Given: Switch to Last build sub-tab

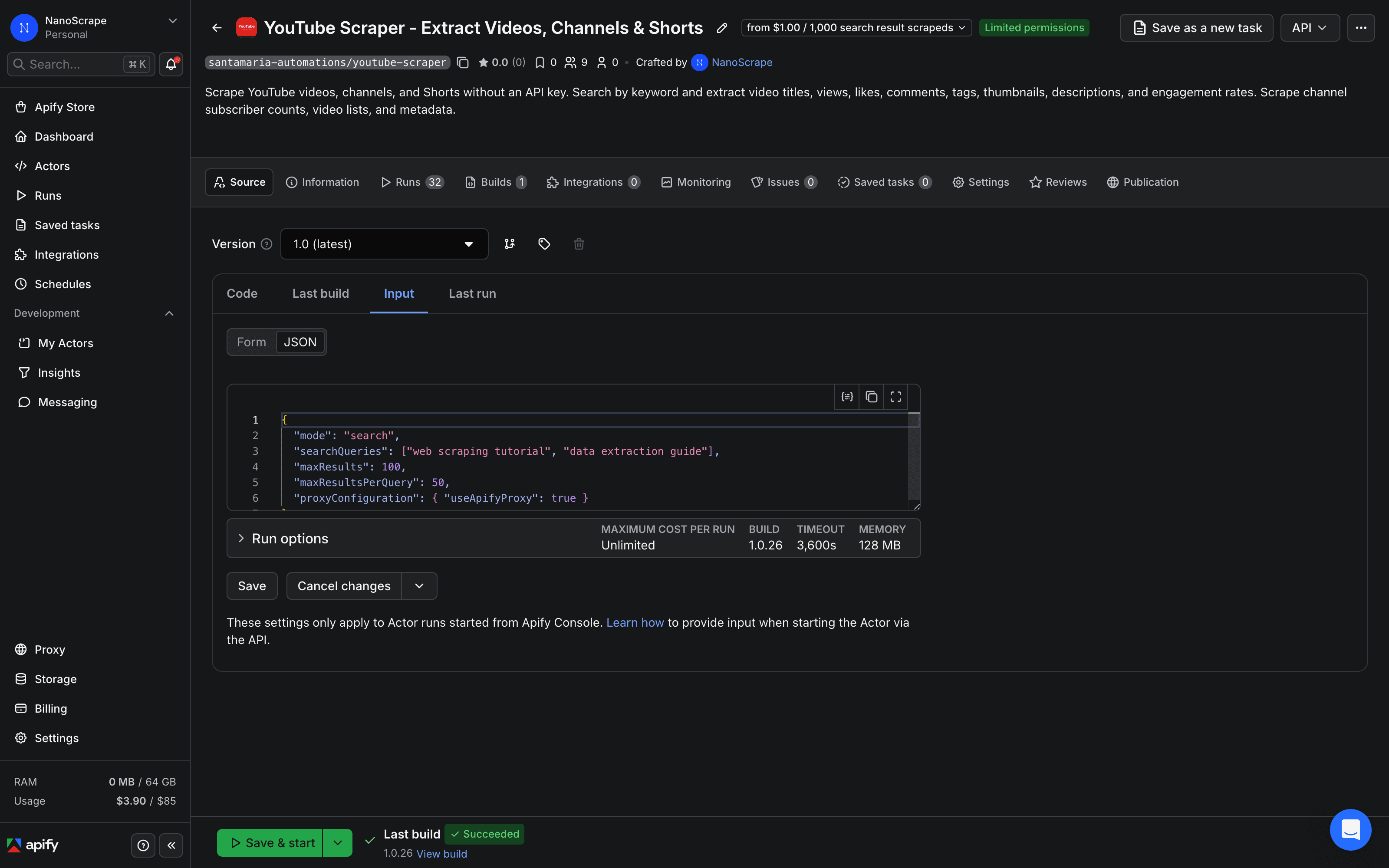Looking at the screenshot, I should coord(320,293).
